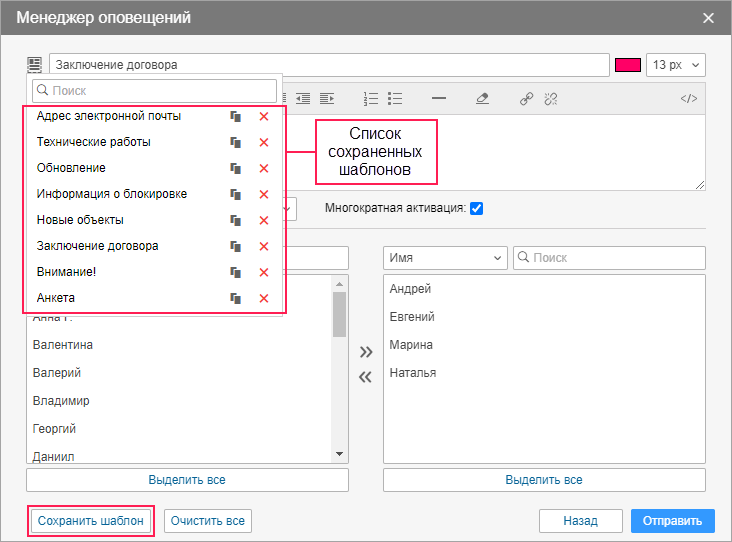Image resolution: width=732 pixels, height=542 pixels.
Task: Copy the 'Новые объекты' template
Action: [236, 220]
